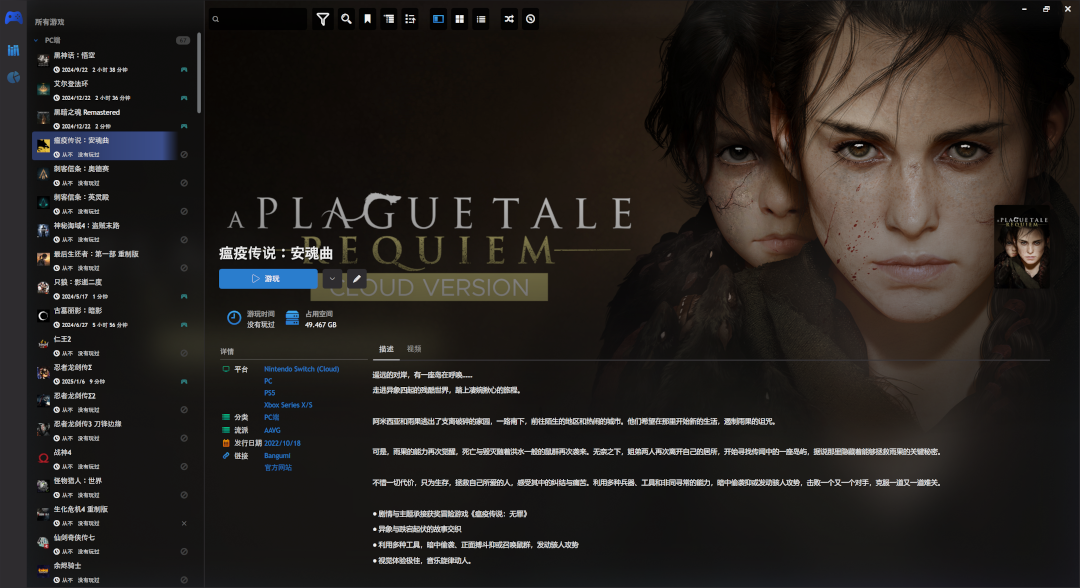Restore the window with the title bar button
Viewport: 1080px width, 588px height.
click(x=1046, y=9)
